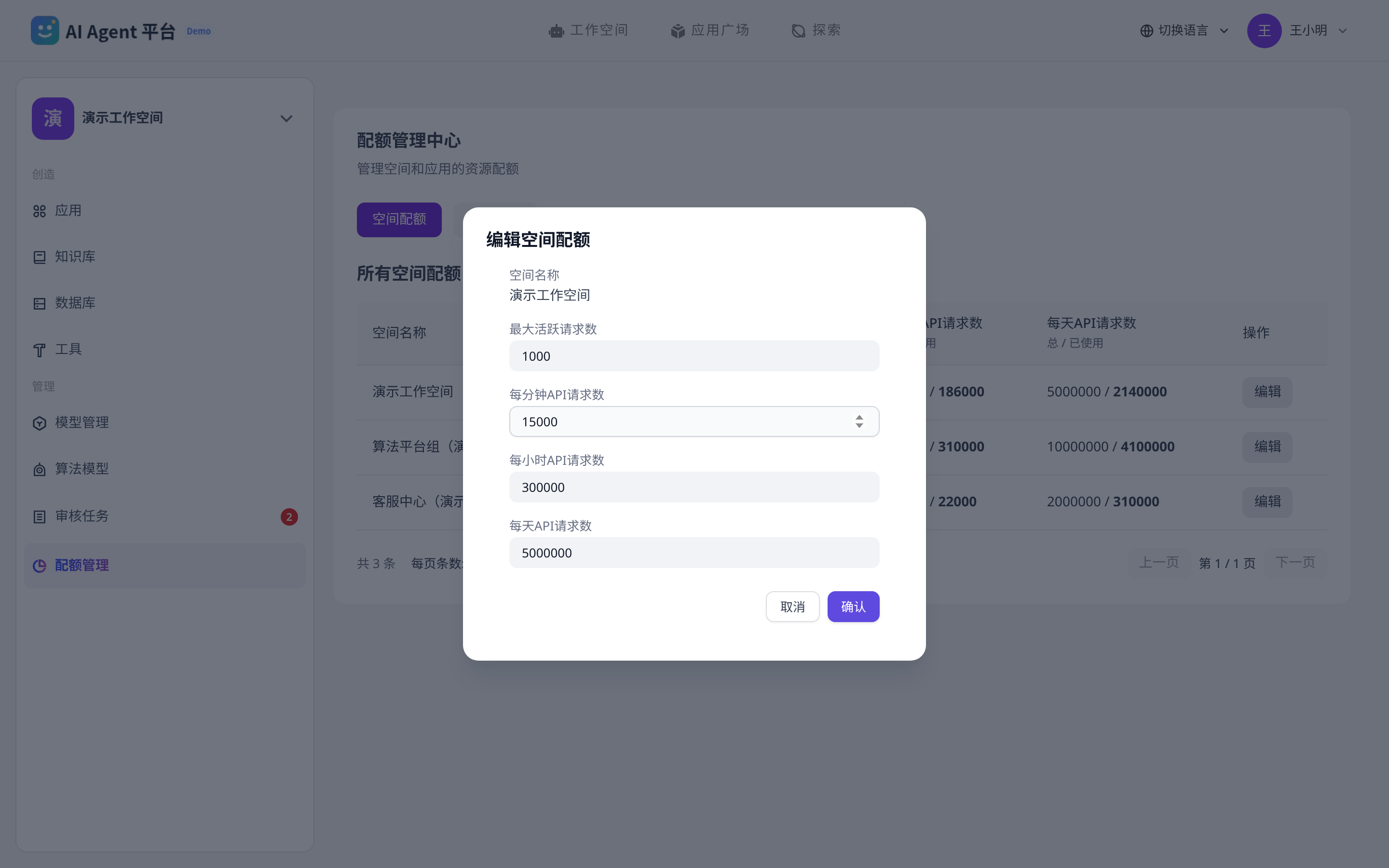Click 编辑 in the 2000000 / 310000 row

(1267, 502)
